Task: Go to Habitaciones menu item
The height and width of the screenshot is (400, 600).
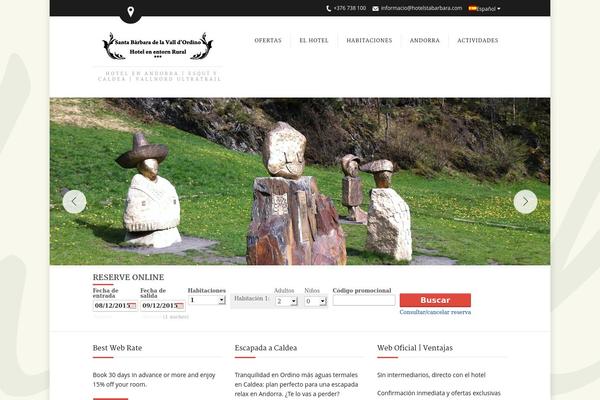Action: (x=369, y=40)
